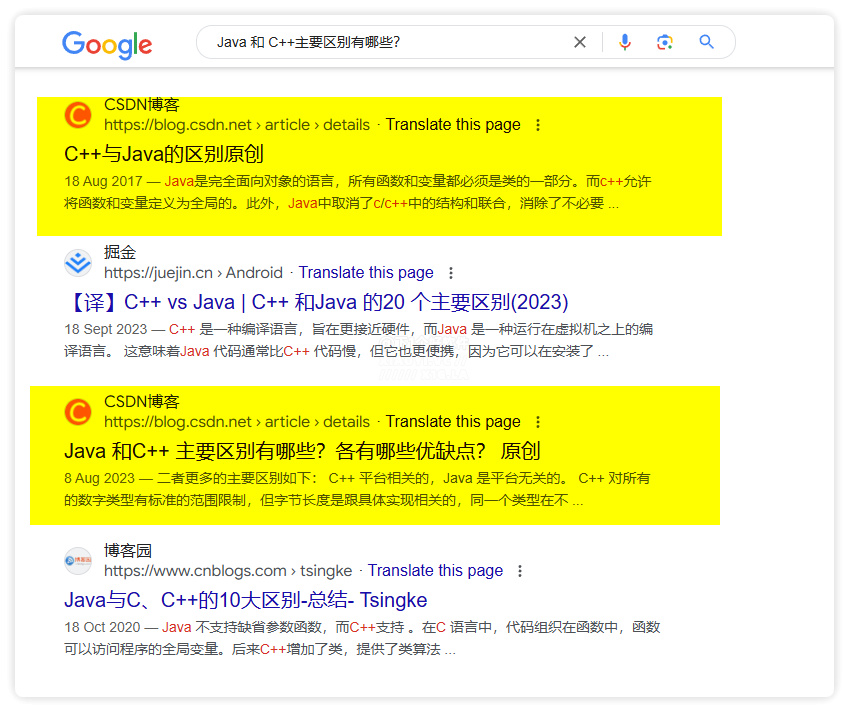Screen dimensions: 849x712
Task: Translate this page for the 8 Aug 2023 CSDN result
Action: pyautogui.click(x=453, y=421)
